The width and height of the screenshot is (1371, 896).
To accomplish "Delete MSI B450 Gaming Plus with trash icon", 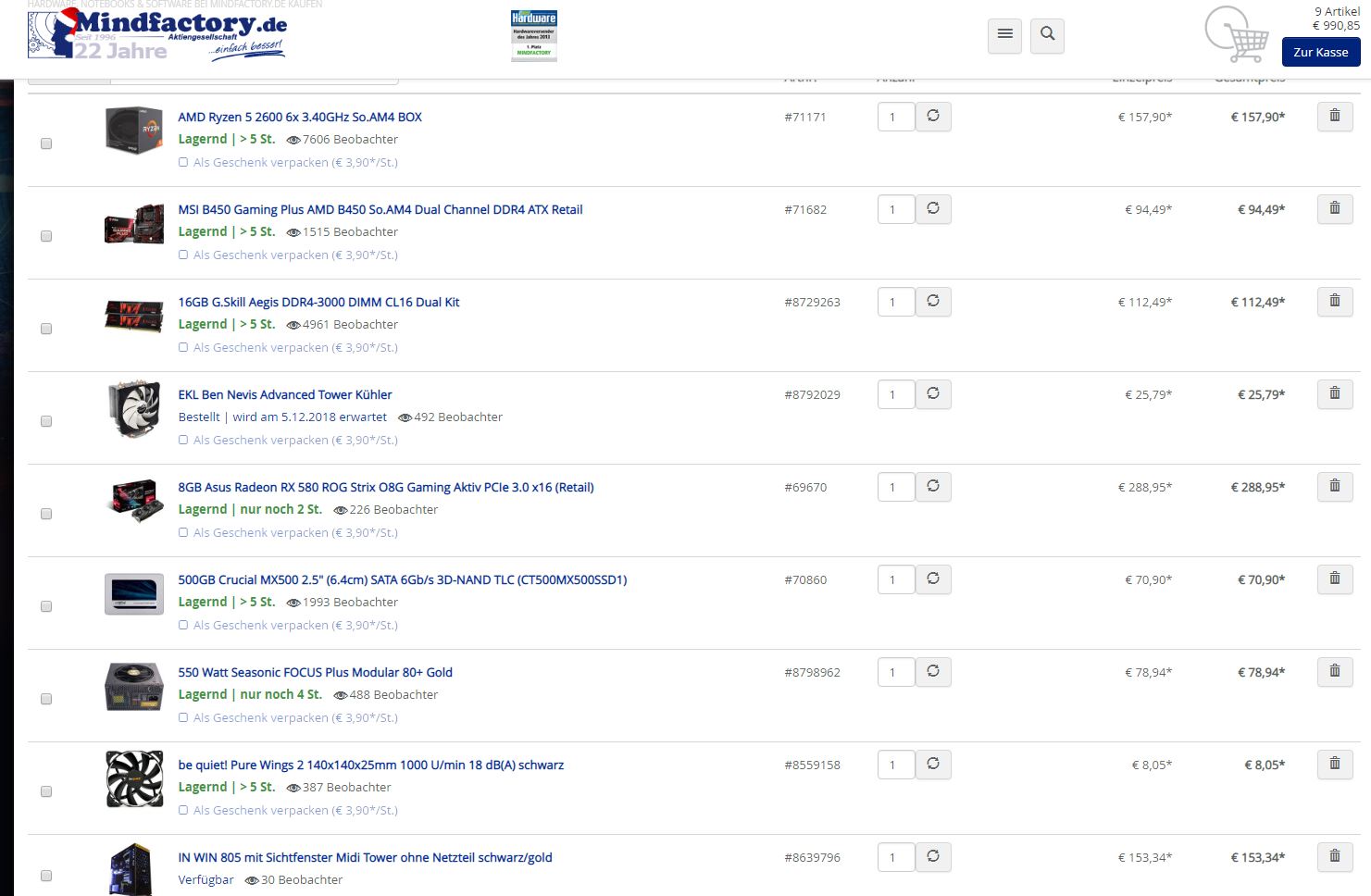I will [1335, 208].
